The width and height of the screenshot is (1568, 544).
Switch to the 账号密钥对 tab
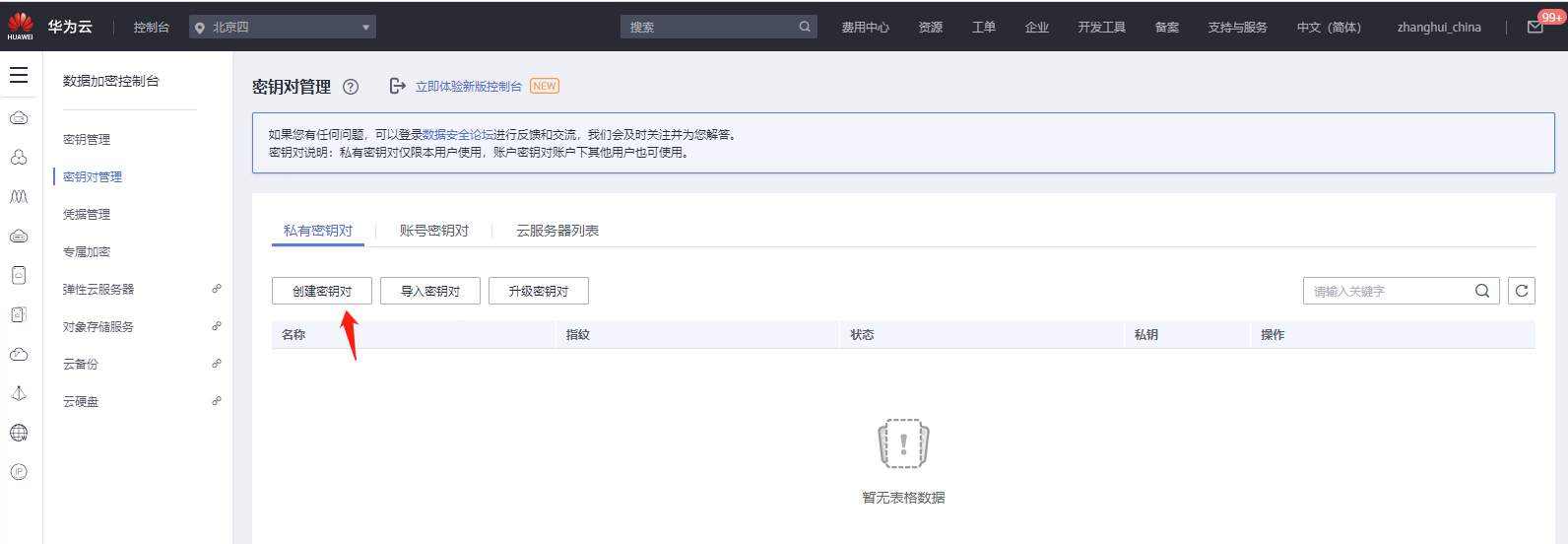tap(433, 231)
